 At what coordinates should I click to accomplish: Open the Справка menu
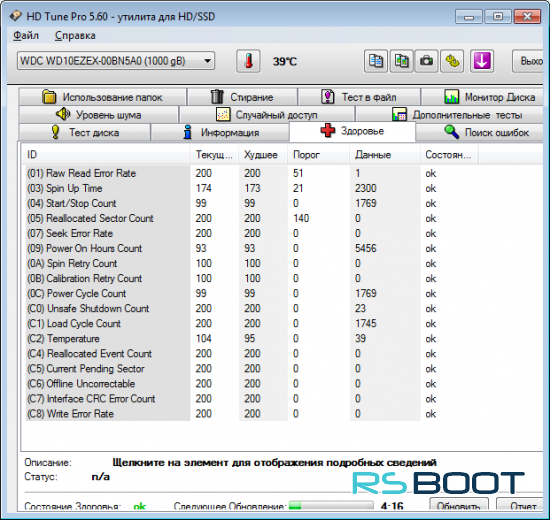(x=75, y=35)
